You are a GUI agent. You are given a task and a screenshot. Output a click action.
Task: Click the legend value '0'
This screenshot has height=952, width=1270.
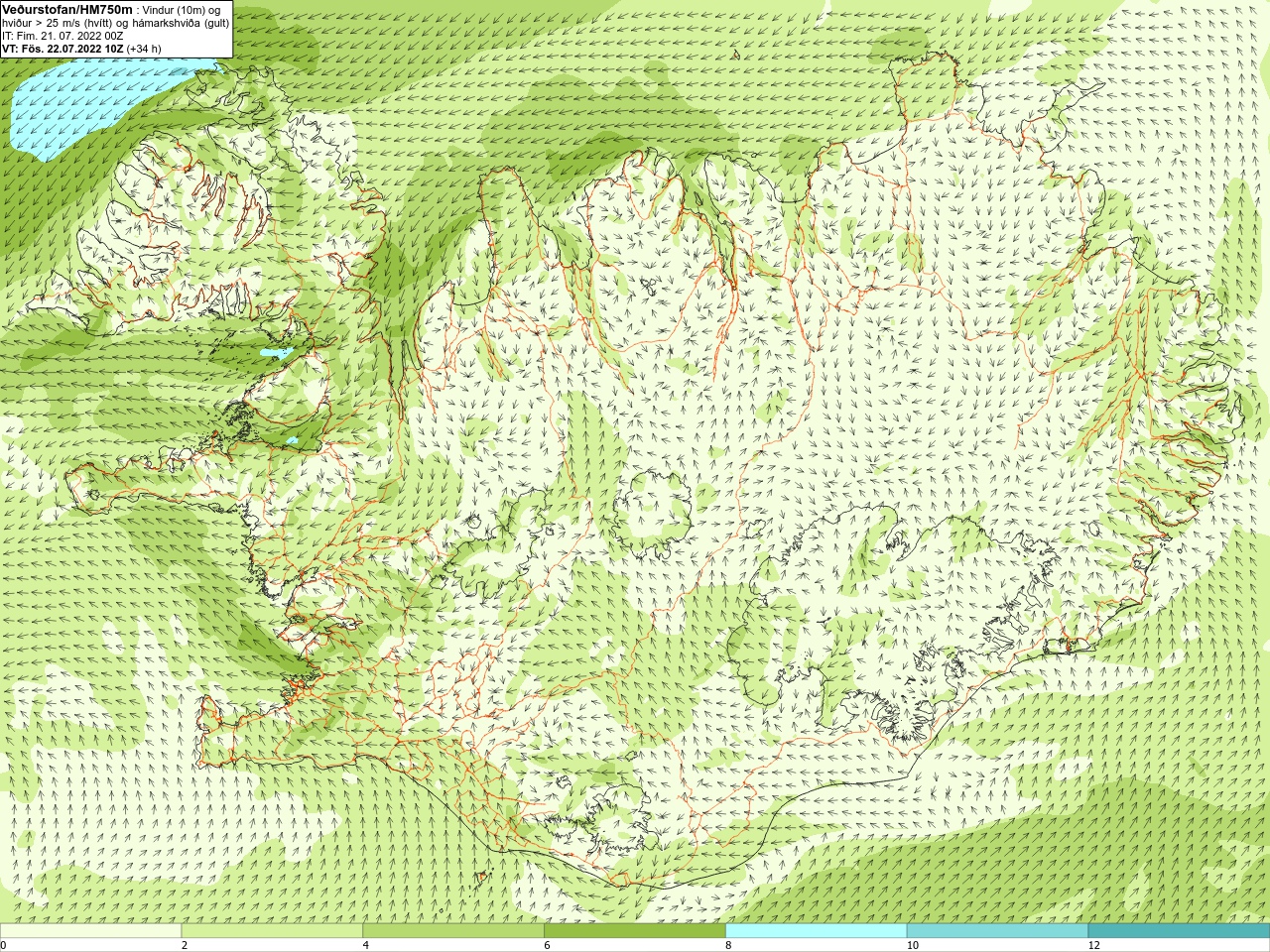[x=4, y=945]
